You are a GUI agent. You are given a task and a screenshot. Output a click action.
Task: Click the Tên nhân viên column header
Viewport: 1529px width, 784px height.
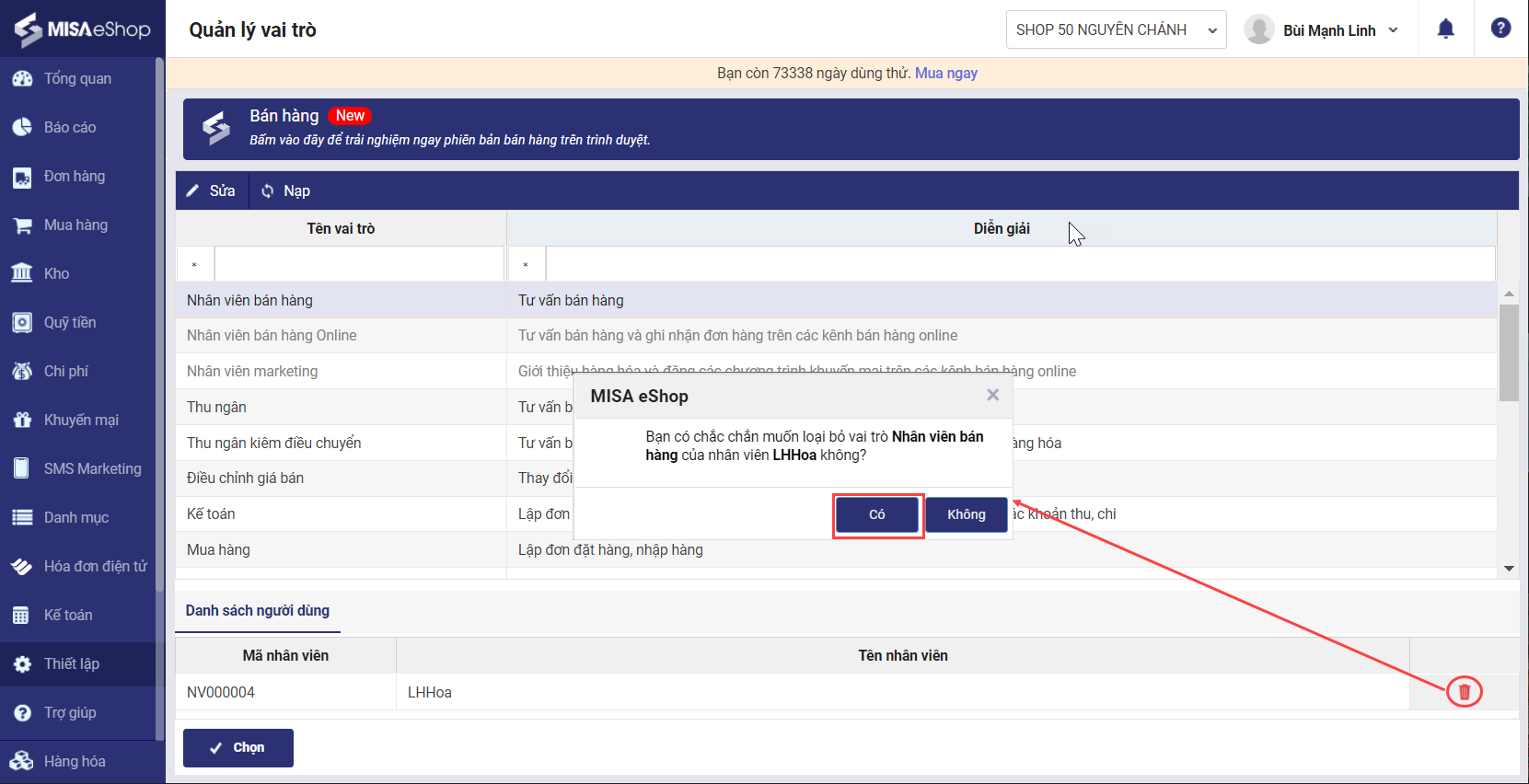pyautogui.click(x=903, y=655)
